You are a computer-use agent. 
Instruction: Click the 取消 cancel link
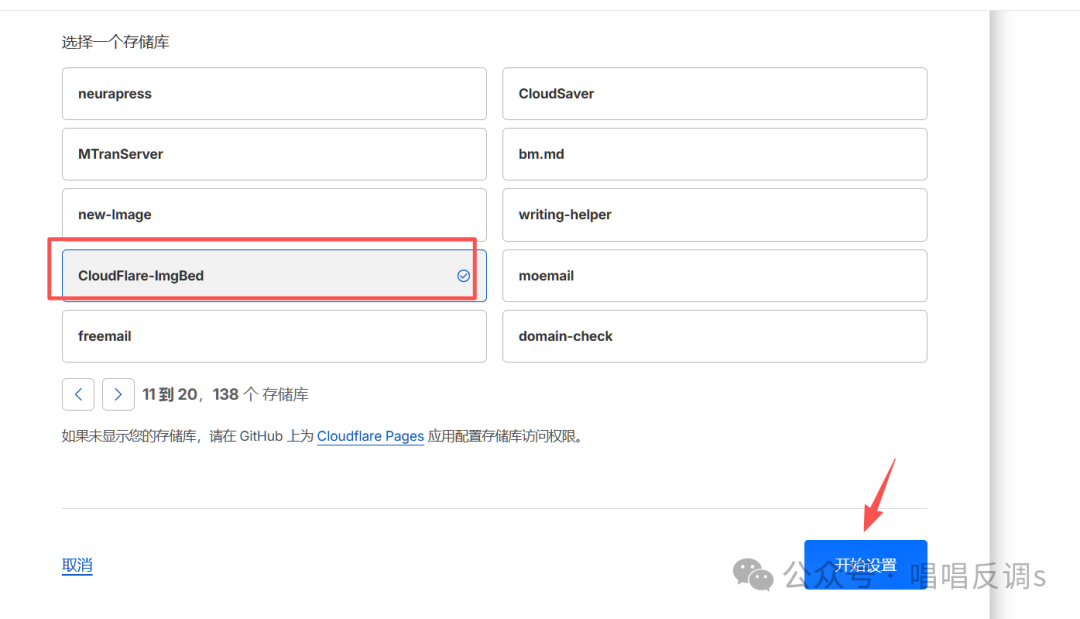(77, 566)
